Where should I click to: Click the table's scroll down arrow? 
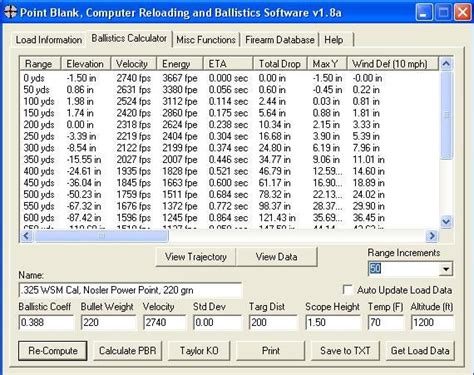[x=446, y=221]
